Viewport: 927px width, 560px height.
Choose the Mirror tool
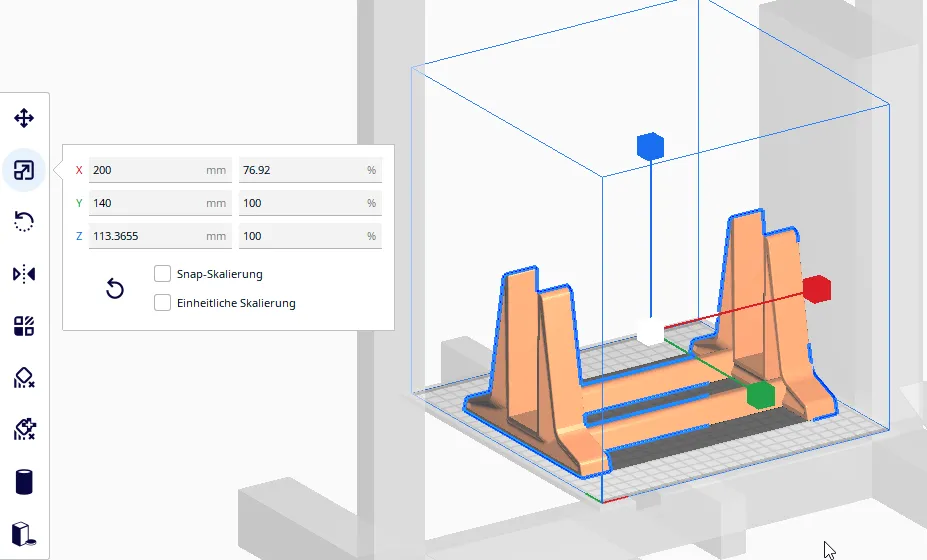pos(24,274)
